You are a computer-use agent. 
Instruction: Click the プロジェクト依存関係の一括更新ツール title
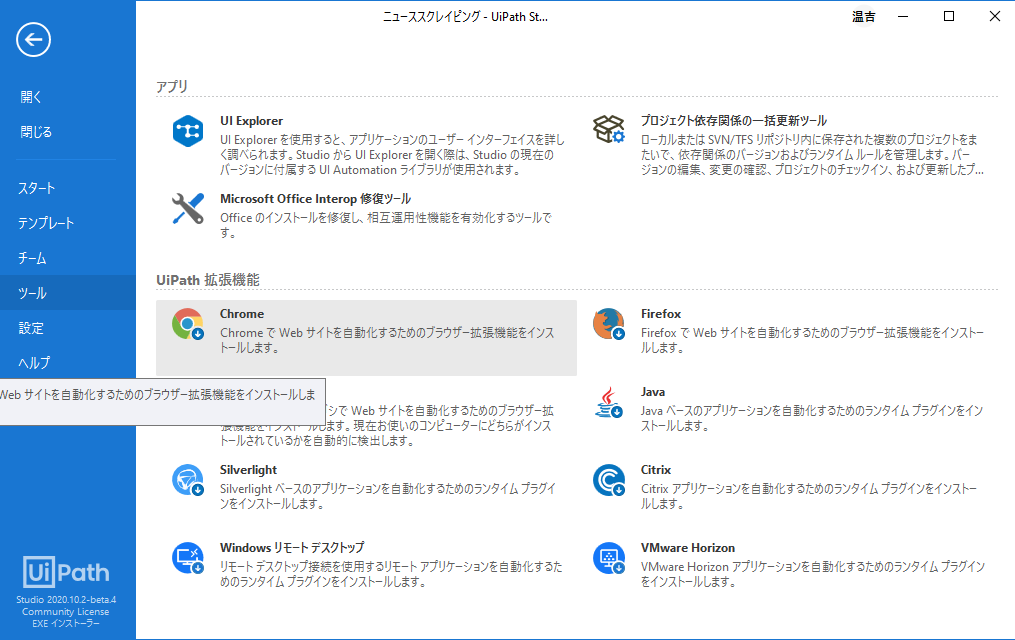tap(734, 120)
